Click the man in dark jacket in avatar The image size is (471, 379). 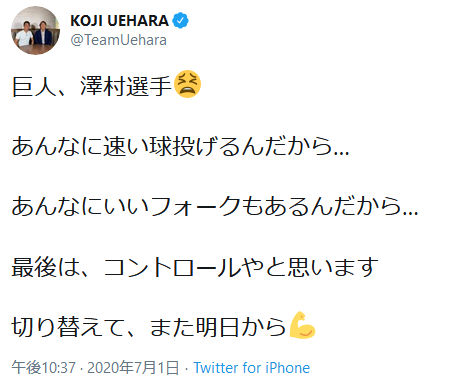[43, 34]
